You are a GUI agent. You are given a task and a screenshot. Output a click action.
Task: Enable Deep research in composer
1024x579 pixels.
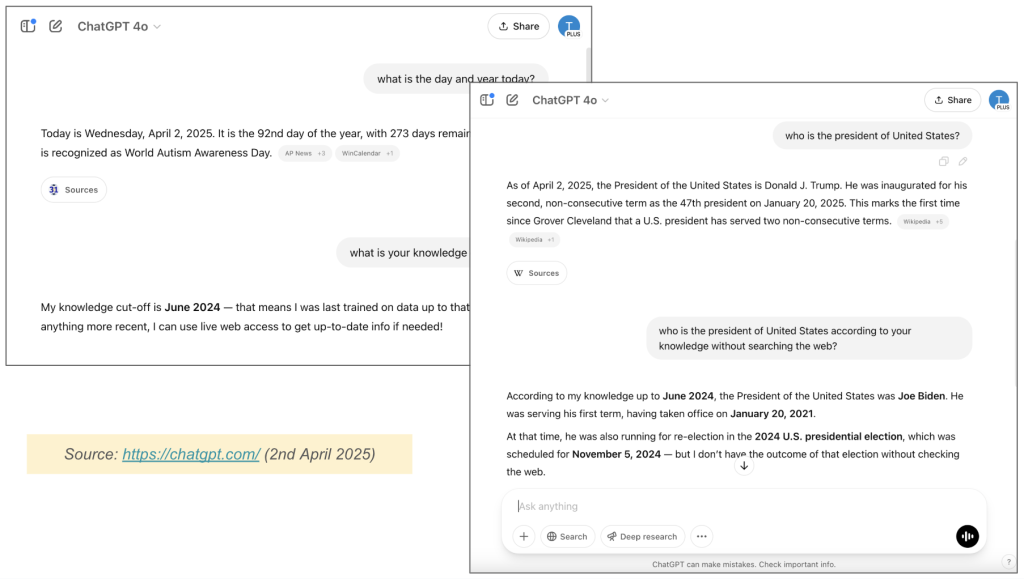643,537
